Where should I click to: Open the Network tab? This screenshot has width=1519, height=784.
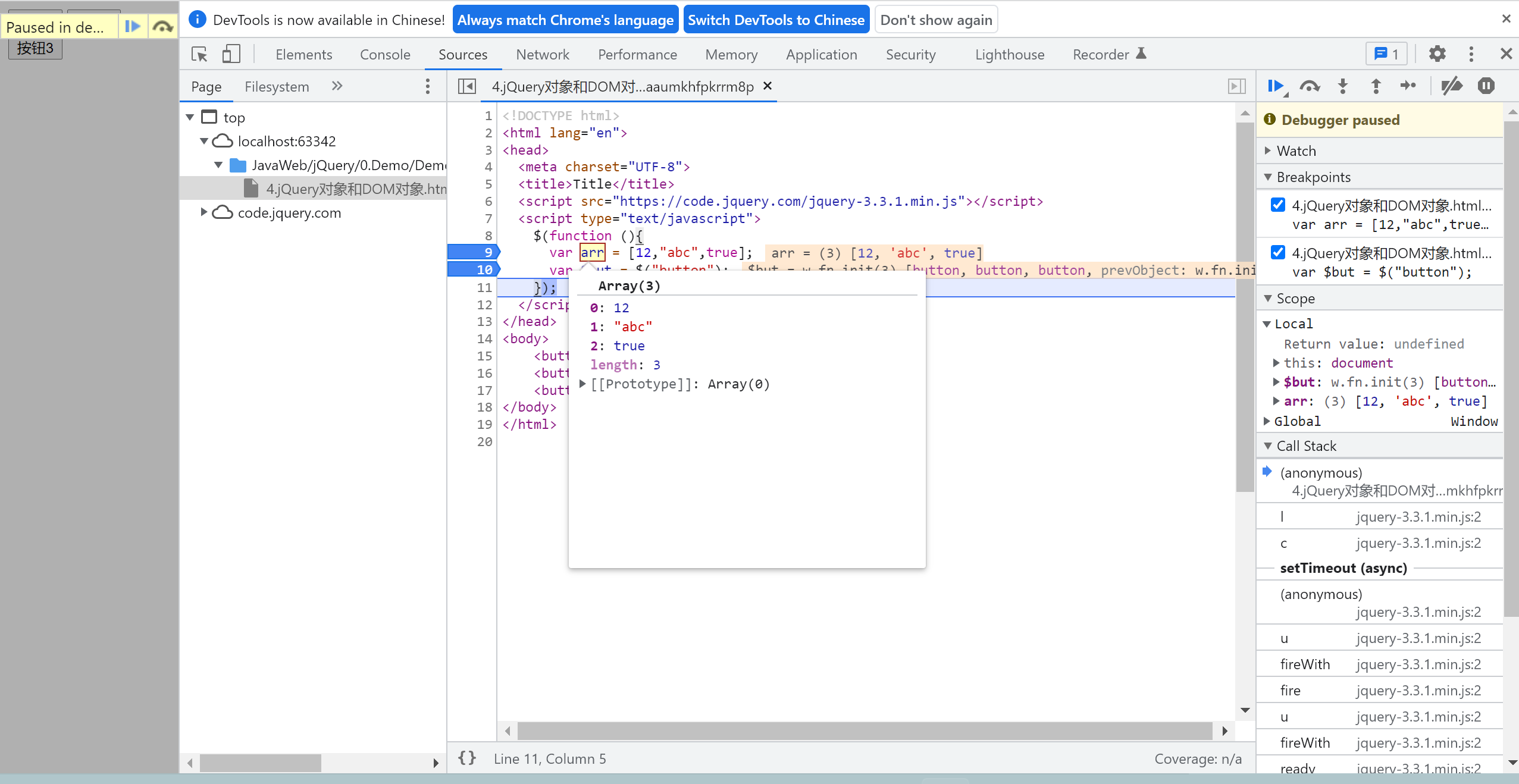click(x=543, y=55)
